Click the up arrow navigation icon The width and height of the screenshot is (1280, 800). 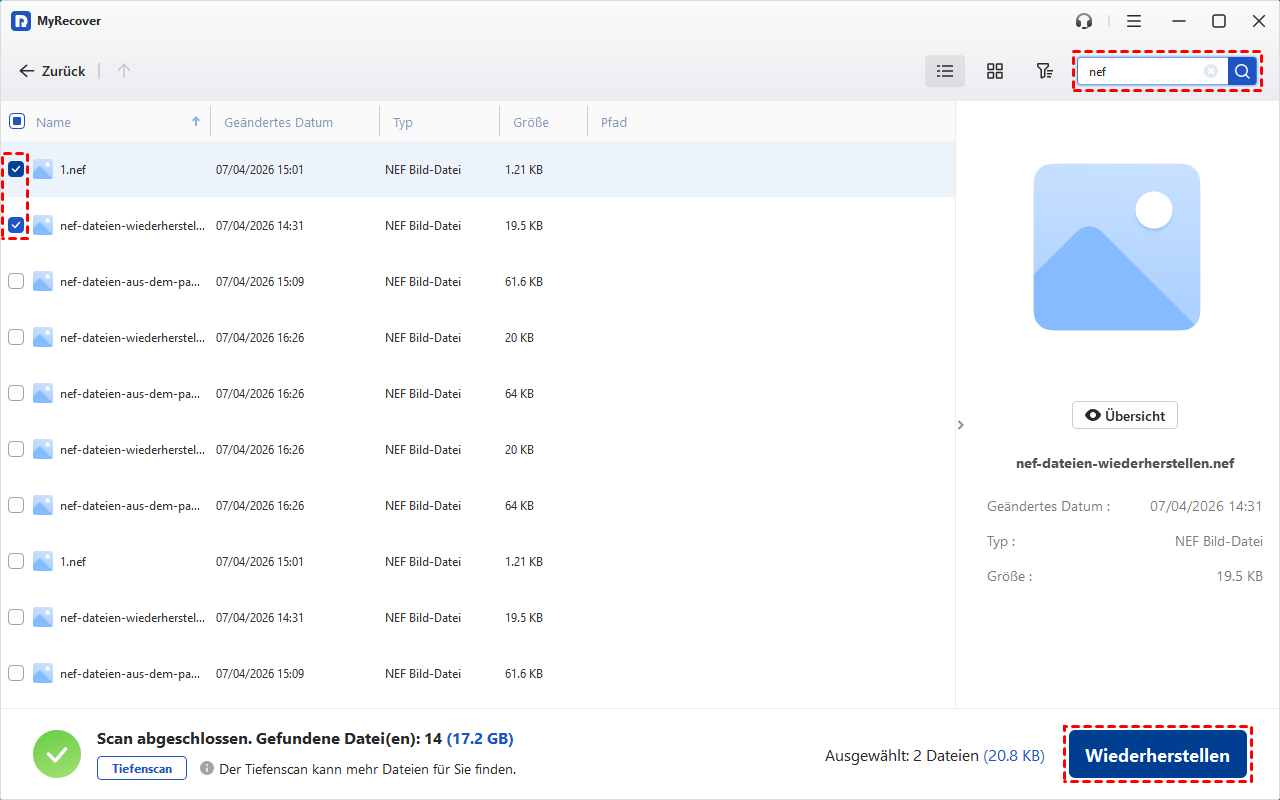point(124,71)
